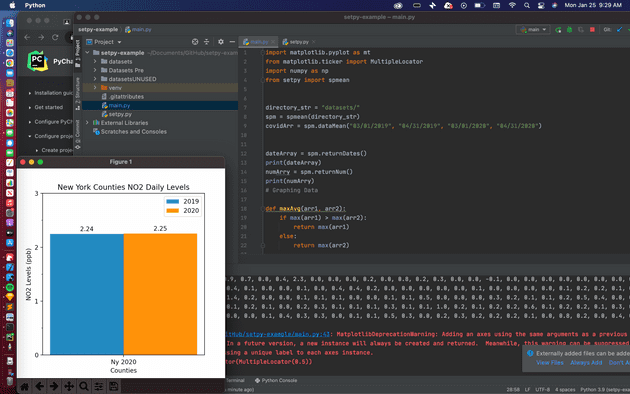Image resolution: width=630 pixels, height=394 pixels.
Task: Click the Always Add link
Action: (586, 363)
